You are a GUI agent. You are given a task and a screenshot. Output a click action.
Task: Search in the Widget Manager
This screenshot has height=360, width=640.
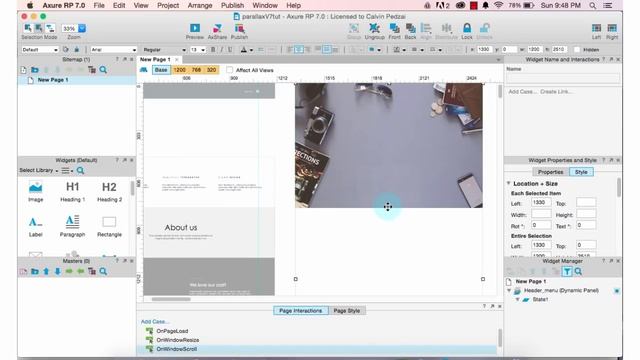578,271
